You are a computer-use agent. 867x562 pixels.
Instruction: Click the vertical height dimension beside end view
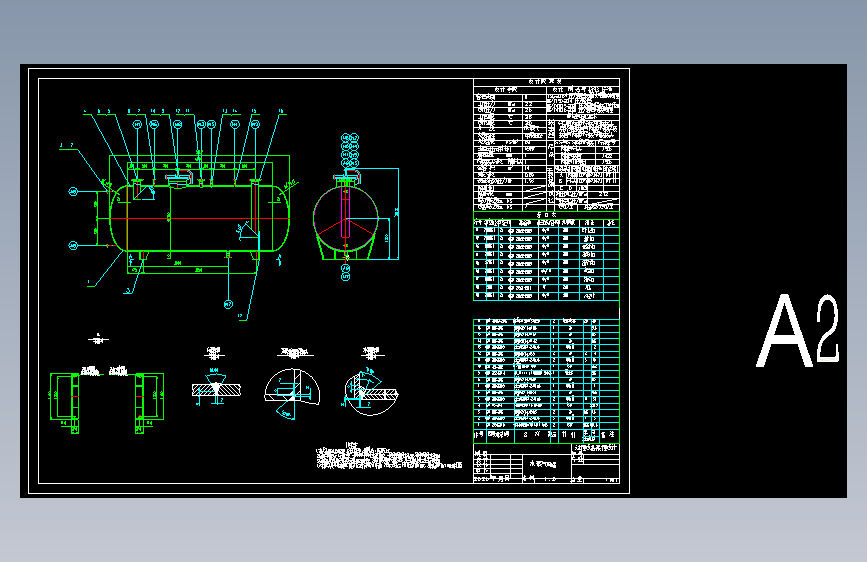tap(396, 213)
